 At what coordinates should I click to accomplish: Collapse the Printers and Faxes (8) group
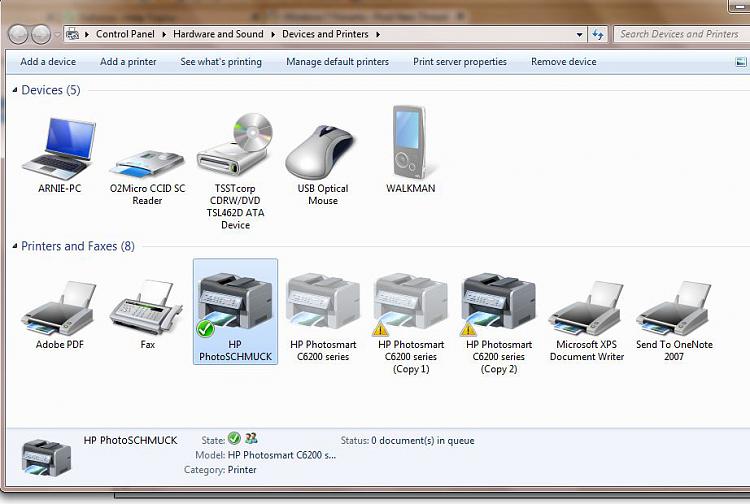tap(15, 246)
